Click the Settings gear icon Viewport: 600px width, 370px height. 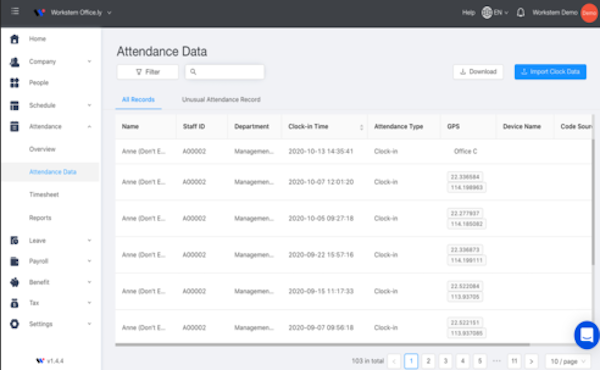(15, 324)
